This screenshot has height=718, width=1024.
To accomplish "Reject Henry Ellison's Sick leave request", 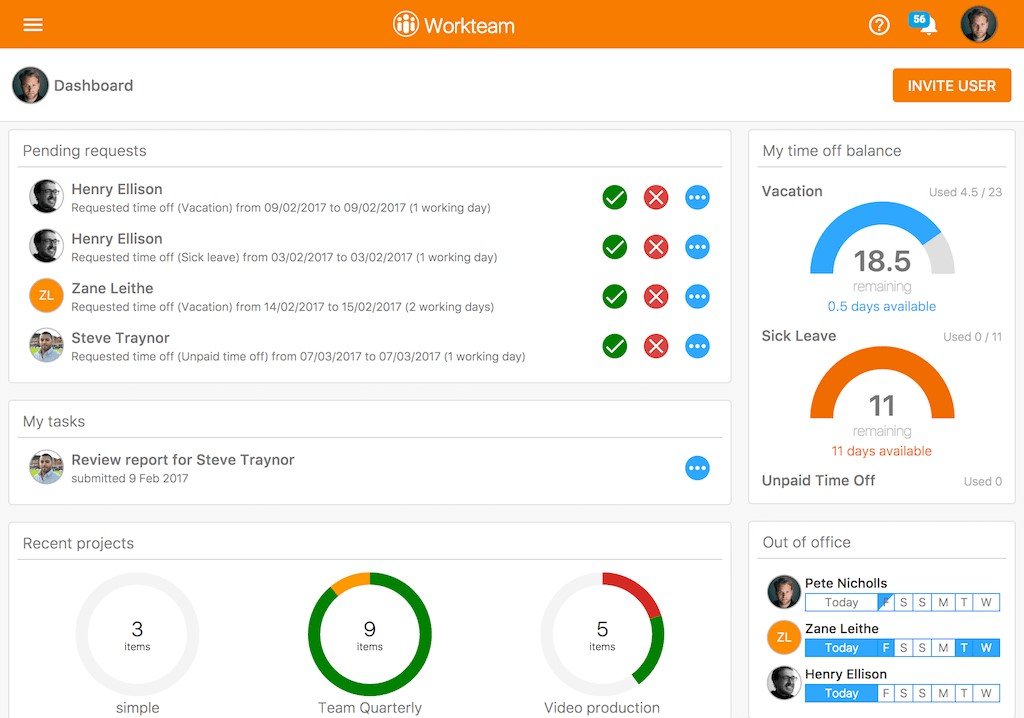I will pos(656,247).
